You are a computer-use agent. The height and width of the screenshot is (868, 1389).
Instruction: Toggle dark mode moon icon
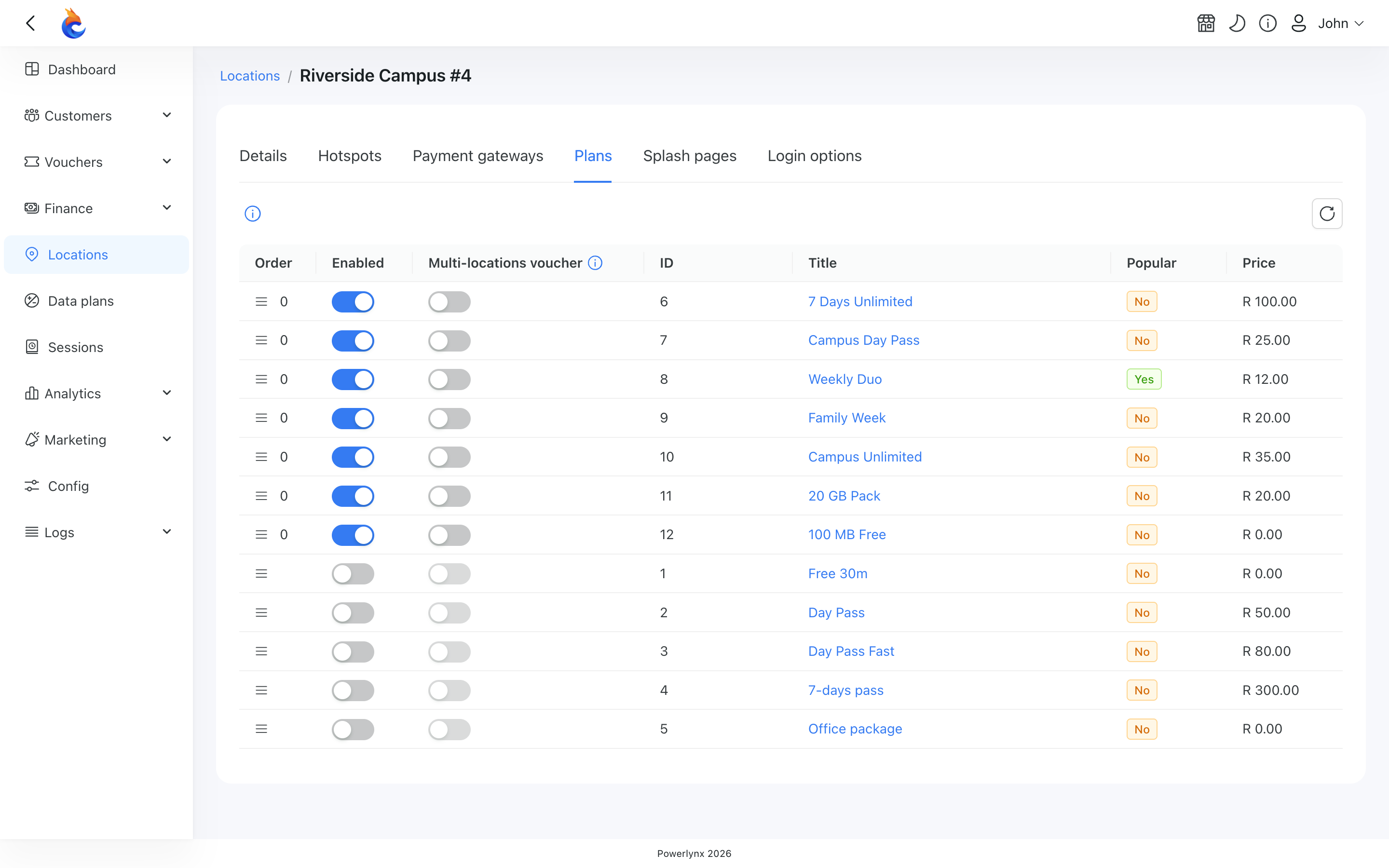click(1237, 24)
